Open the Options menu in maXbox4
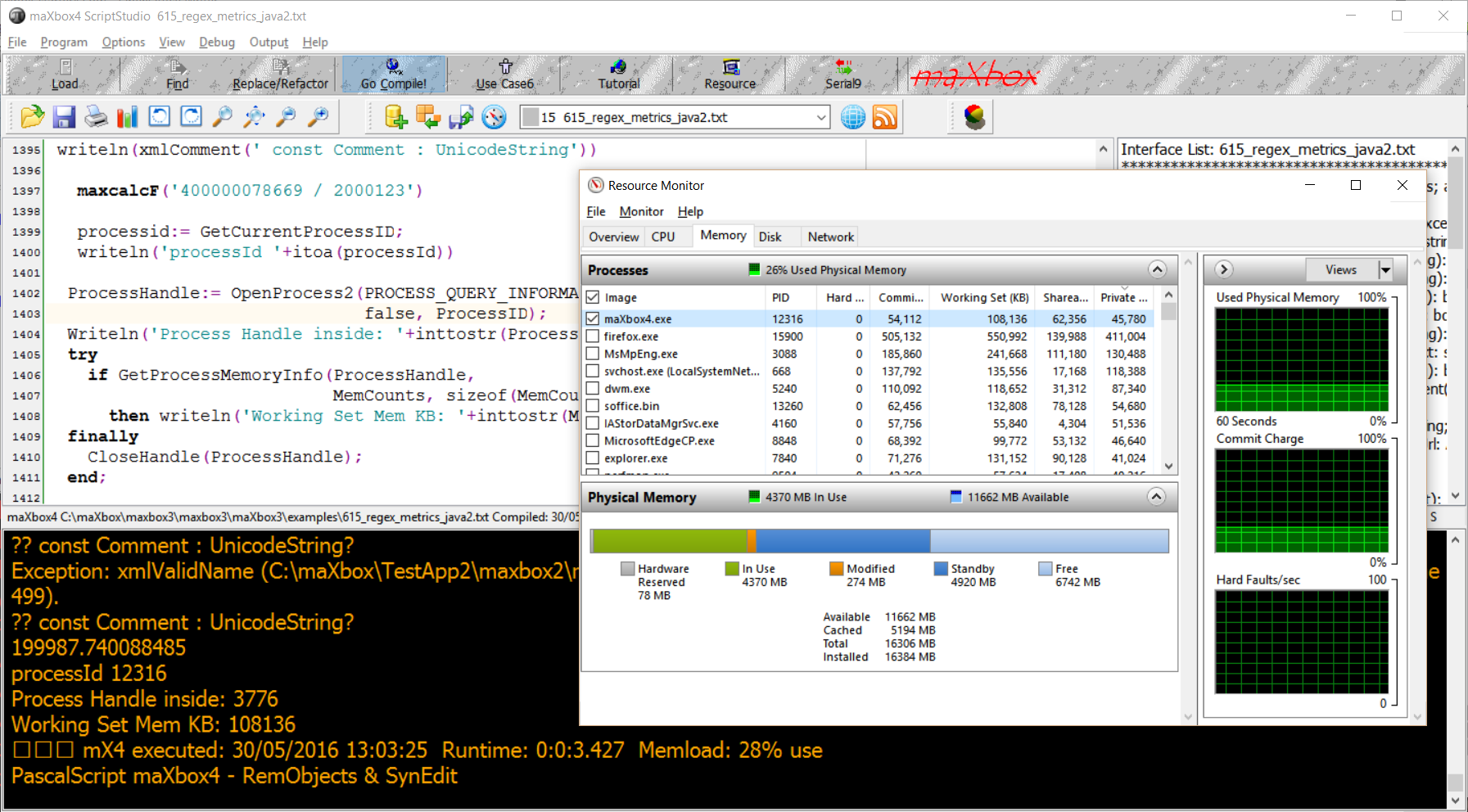Image resolution: width=1468 pixels, height=812 pixels. point(124,42)
